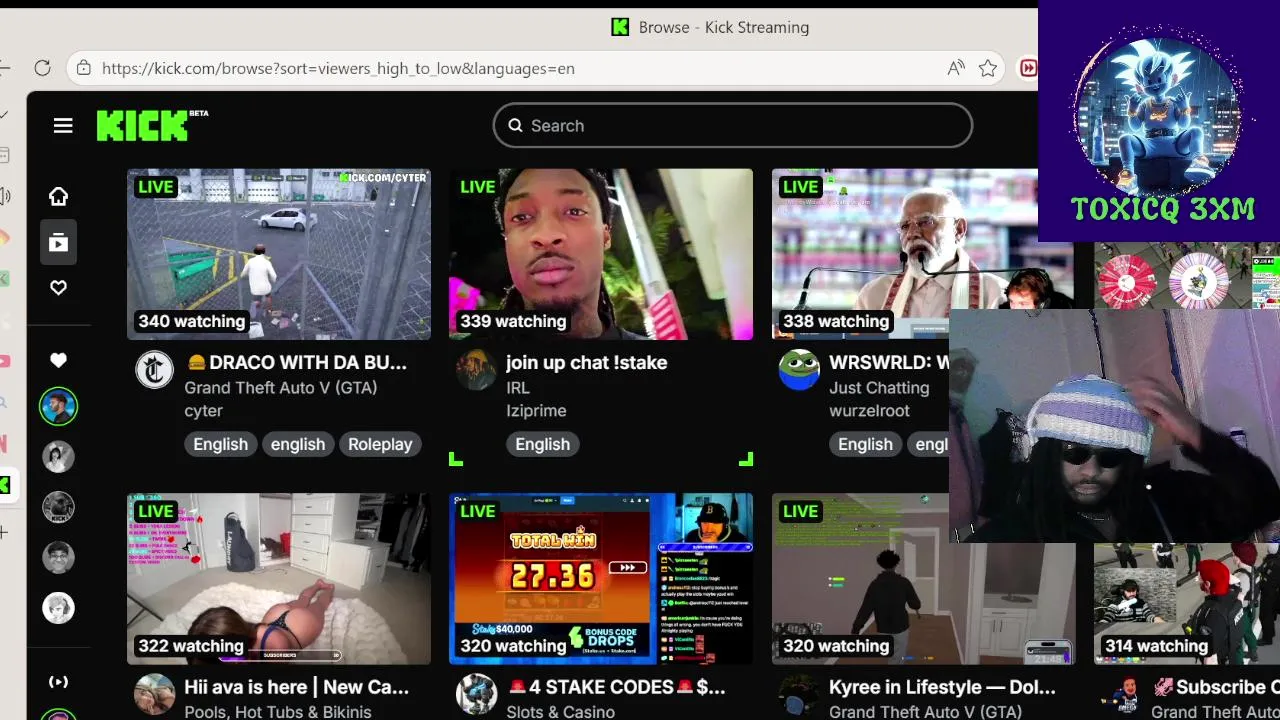Click the Kick favicon on the browser tab

click(x=620, y=27)
